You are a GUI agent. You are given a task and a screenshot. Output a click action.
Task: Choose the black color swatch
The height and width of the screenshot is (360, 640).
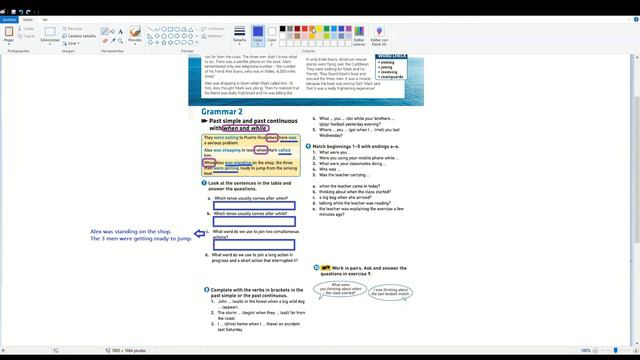282,29
